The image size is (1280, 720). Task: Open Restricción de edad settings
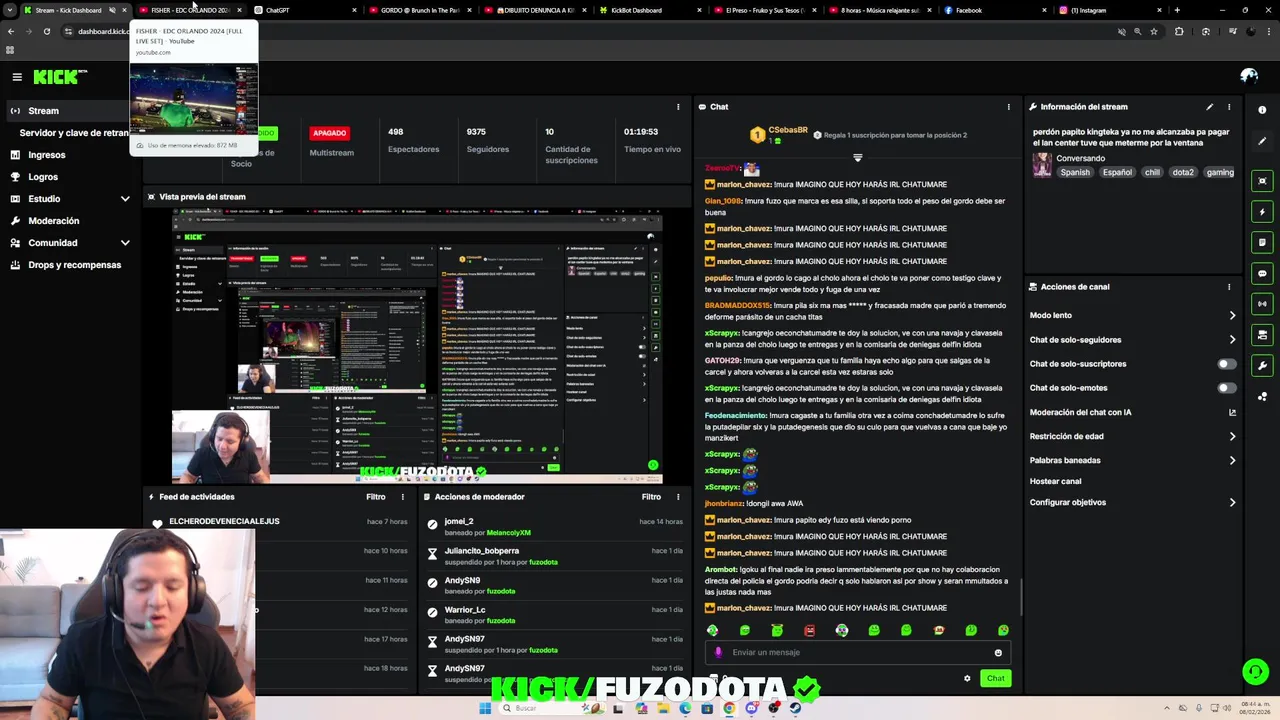(x=1133, y=436)
